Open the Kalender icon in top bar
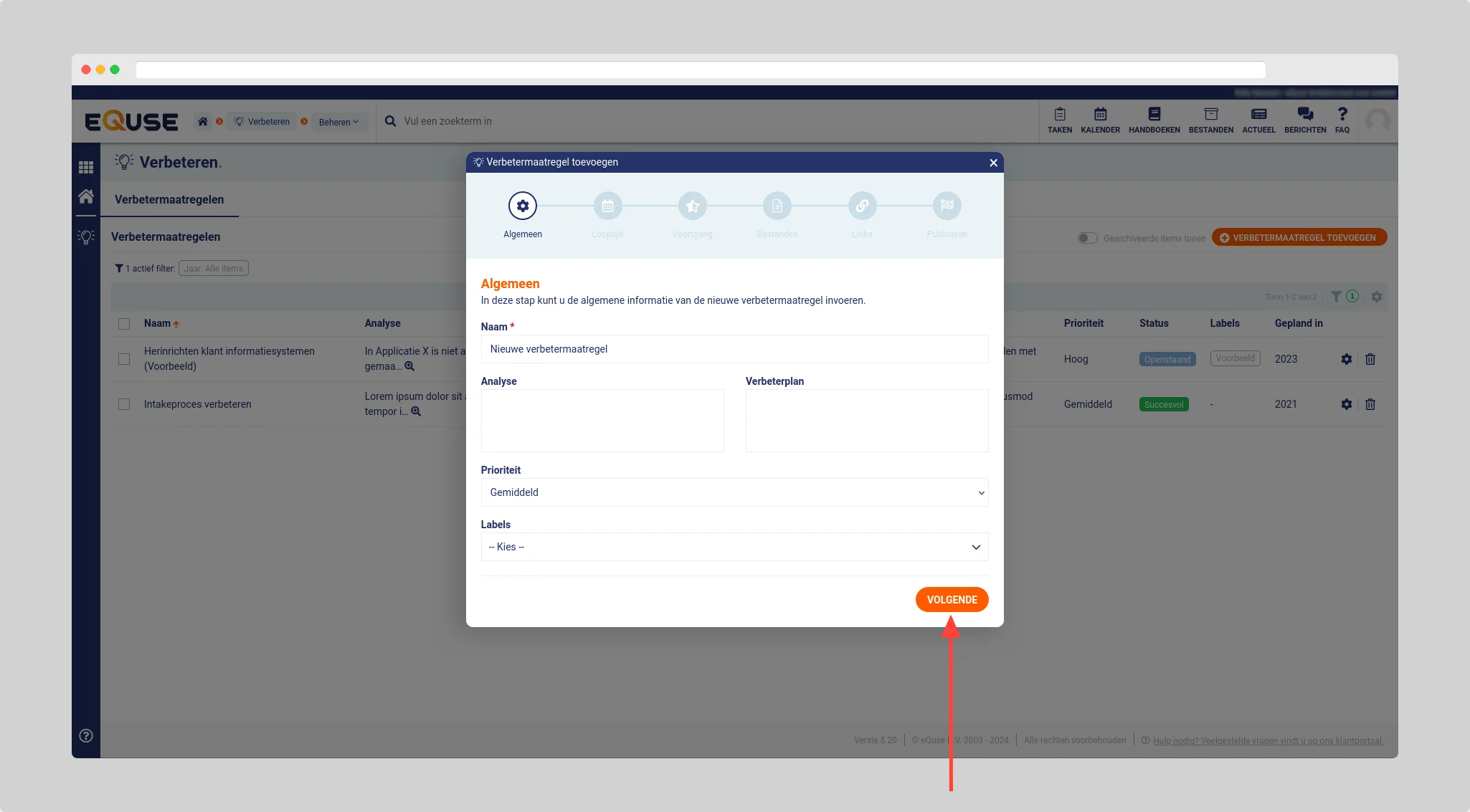1470x812 pixels. 1100,120
